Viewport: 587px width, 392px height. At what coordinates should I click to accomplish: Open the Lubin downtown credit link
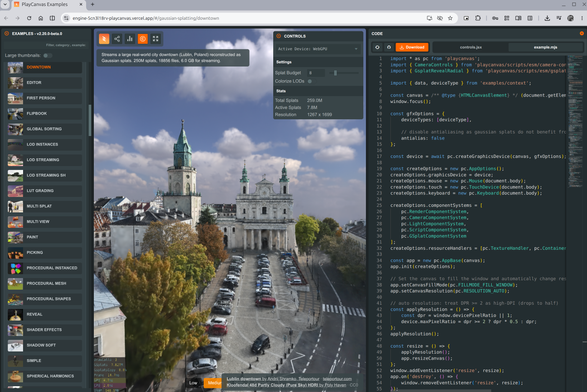[244, 379]
